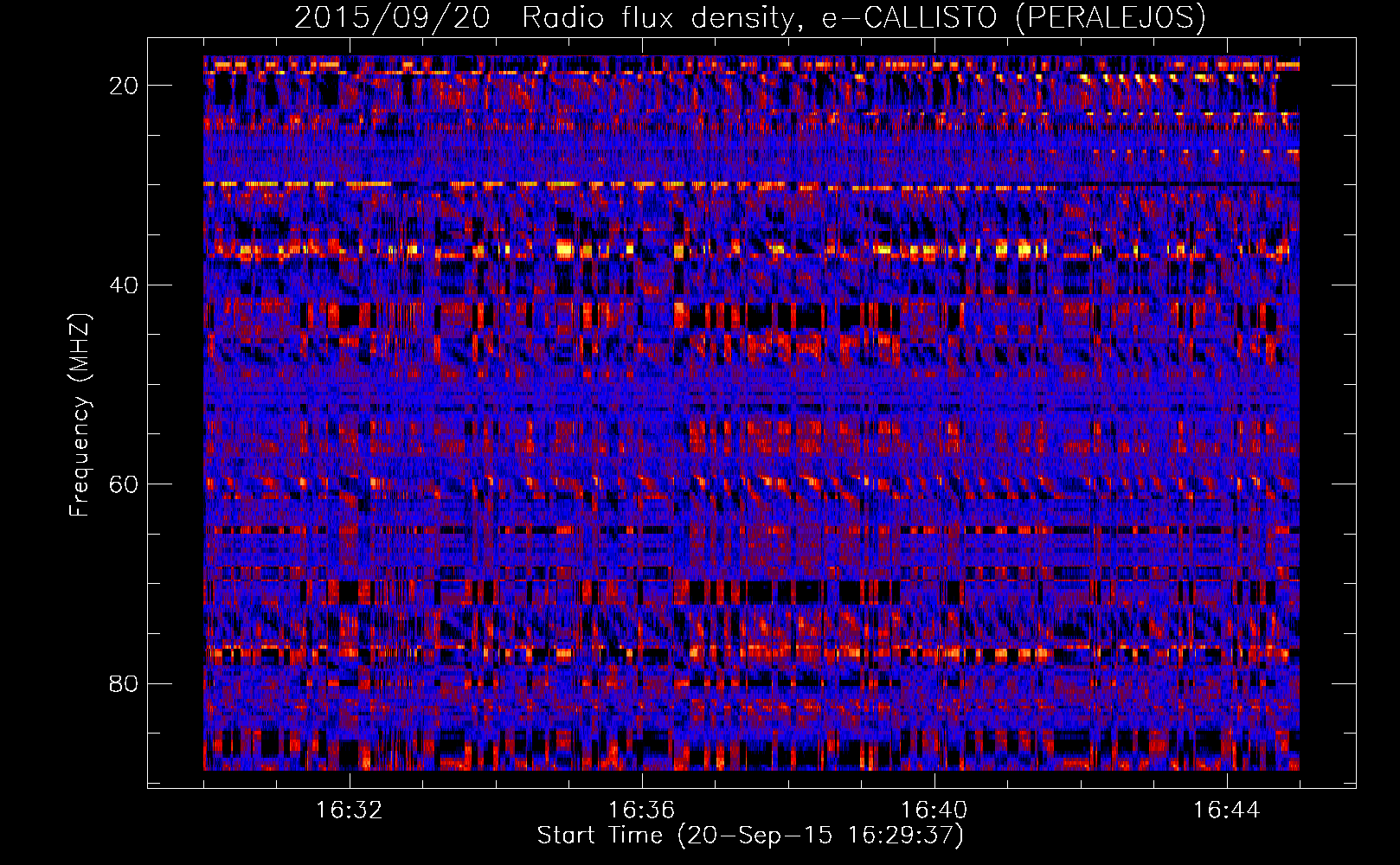Click the plot title mentioning e-CALLISTO (PERALEJOS)
The image size is (1400, 865).
pyautogui.click(x=750, y=18)
